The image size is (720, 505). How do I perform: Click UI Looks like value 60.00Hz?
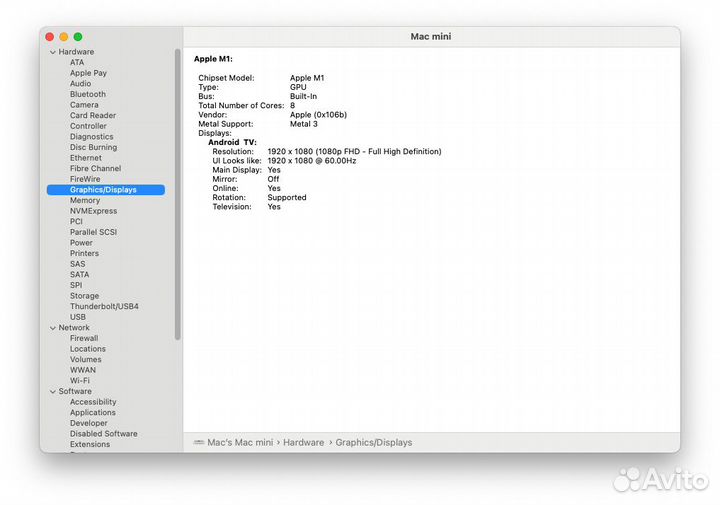312,161
